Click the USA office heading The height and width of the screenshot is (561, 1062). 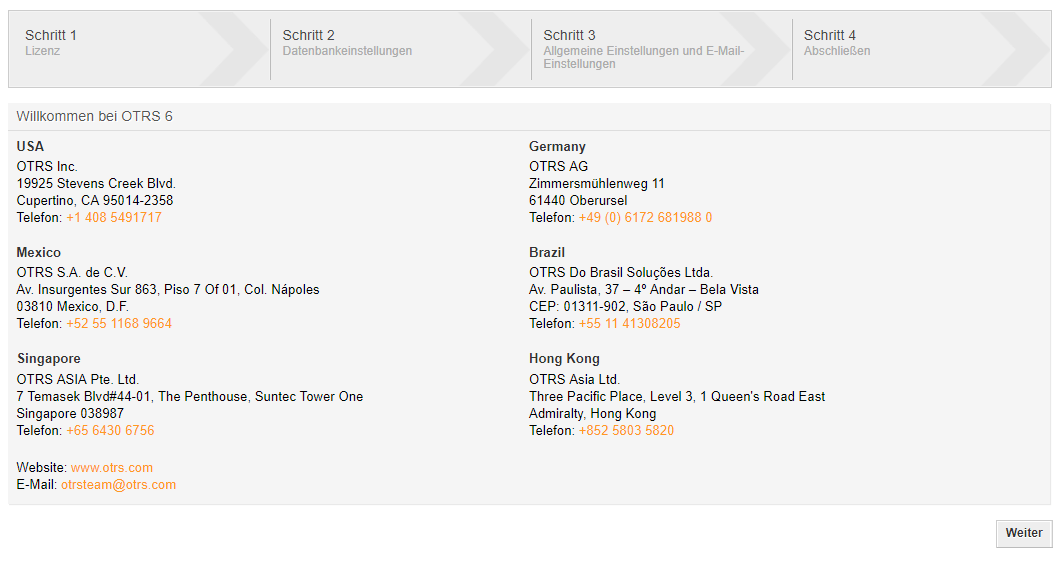tap(30, 147)
